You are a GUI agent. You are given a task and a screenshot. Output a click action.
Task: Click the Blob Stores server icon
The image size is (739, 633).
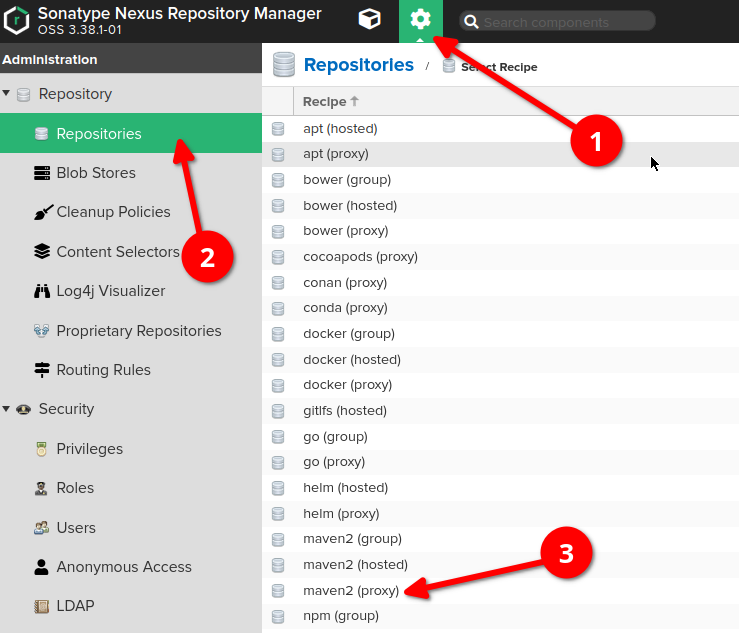[x=42, y=173]
